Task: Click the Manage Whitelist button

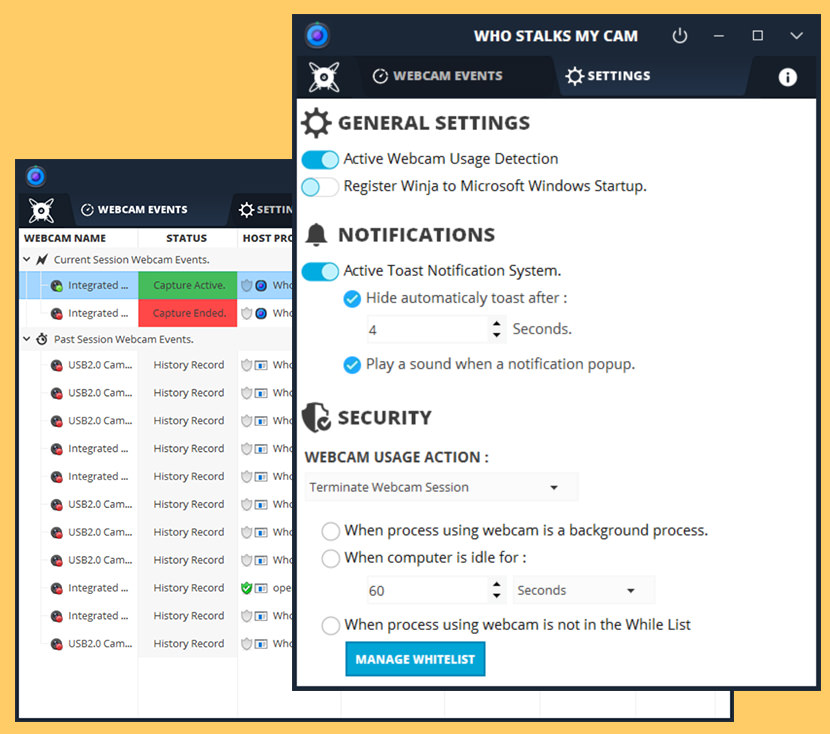Action: 415,659
